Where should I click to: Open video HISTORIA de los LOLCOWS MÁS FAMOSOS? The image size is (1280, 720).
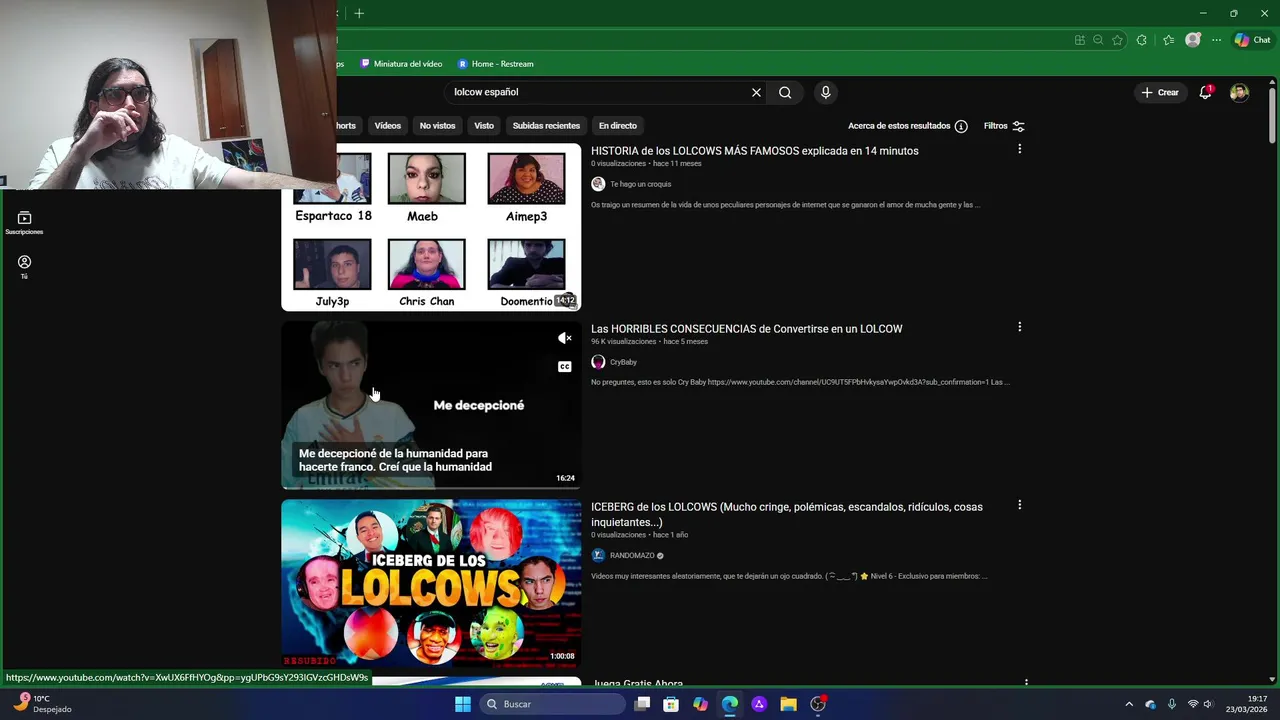754,151
